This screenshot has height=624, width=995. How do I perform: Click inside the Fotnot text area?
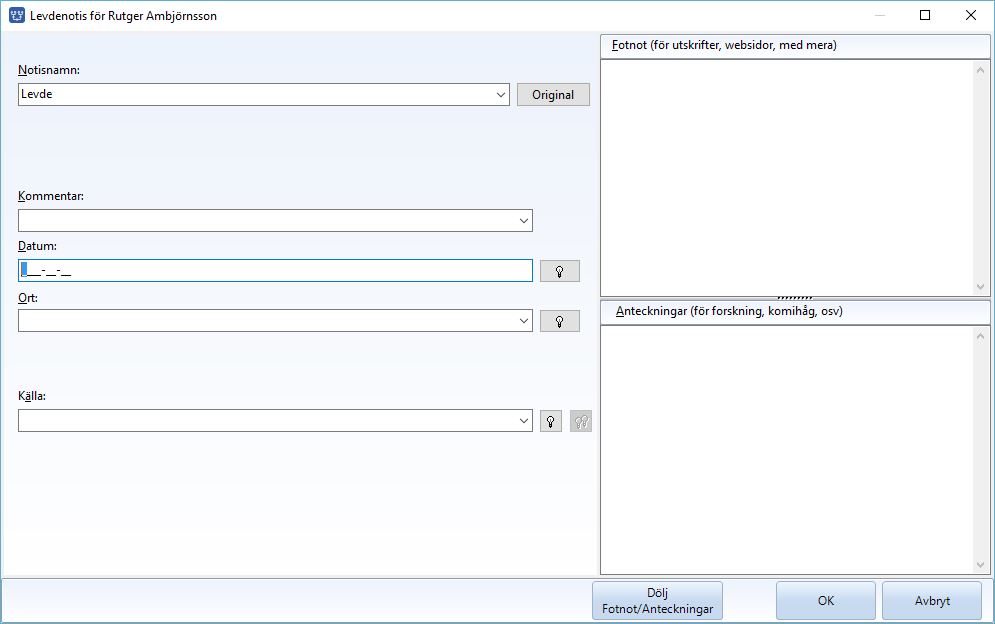point(787,178)
